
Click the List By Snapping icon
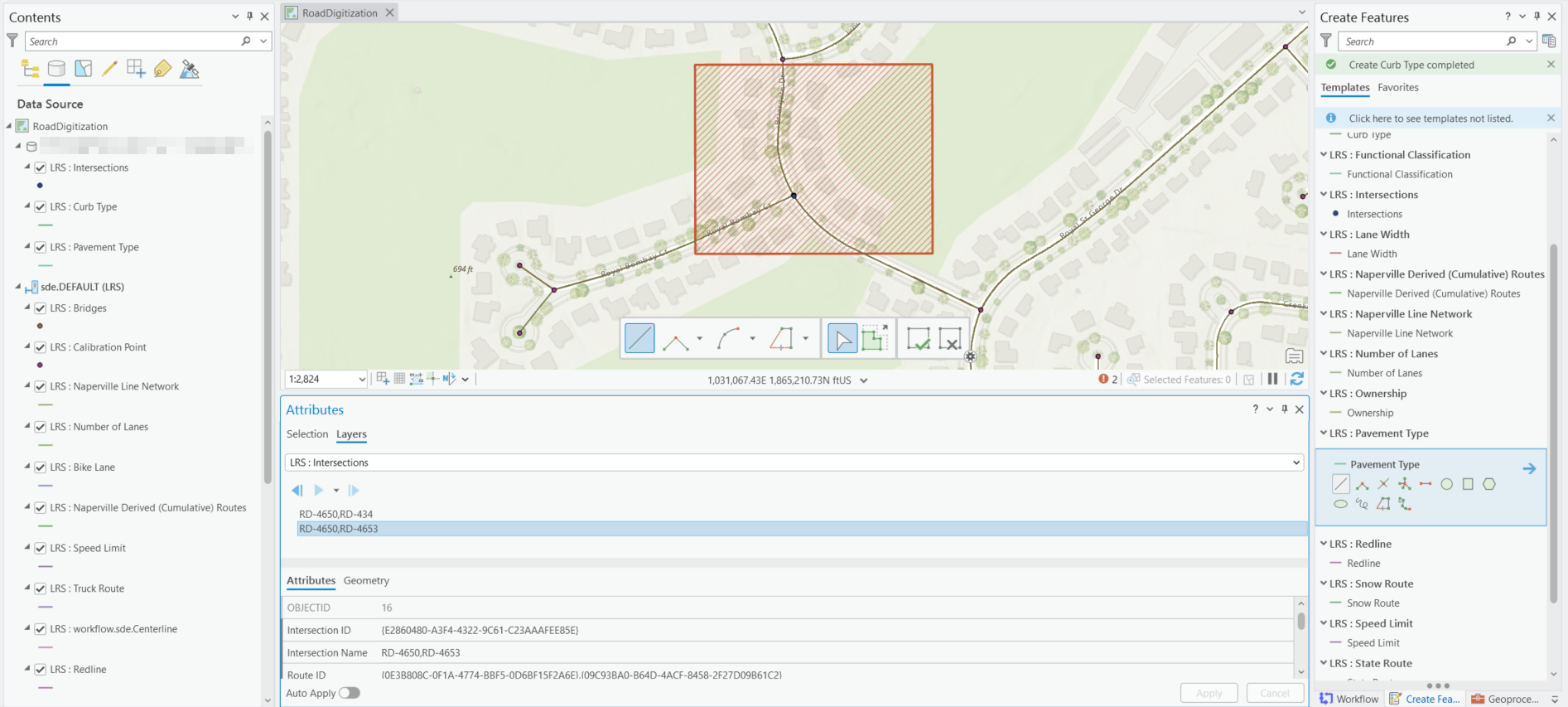click(x=136, y=69)
